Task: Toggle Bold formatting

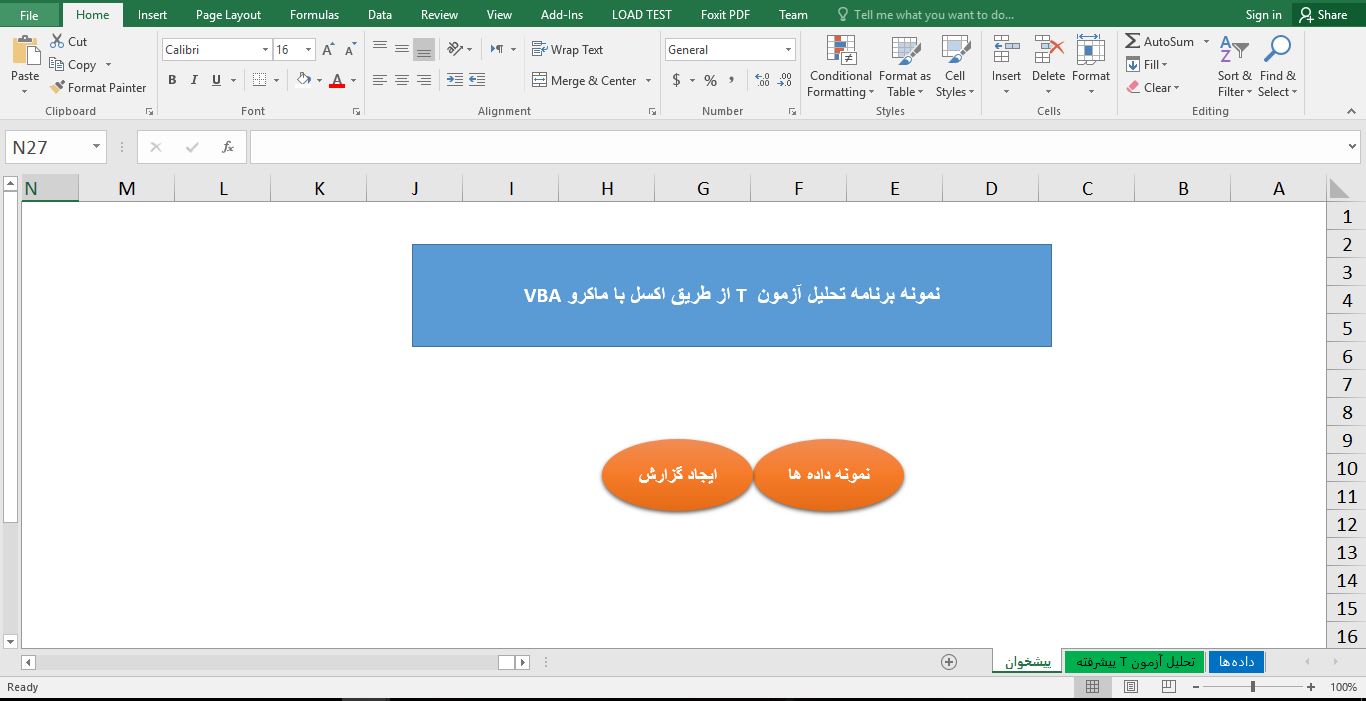Action: click(172, 80)
